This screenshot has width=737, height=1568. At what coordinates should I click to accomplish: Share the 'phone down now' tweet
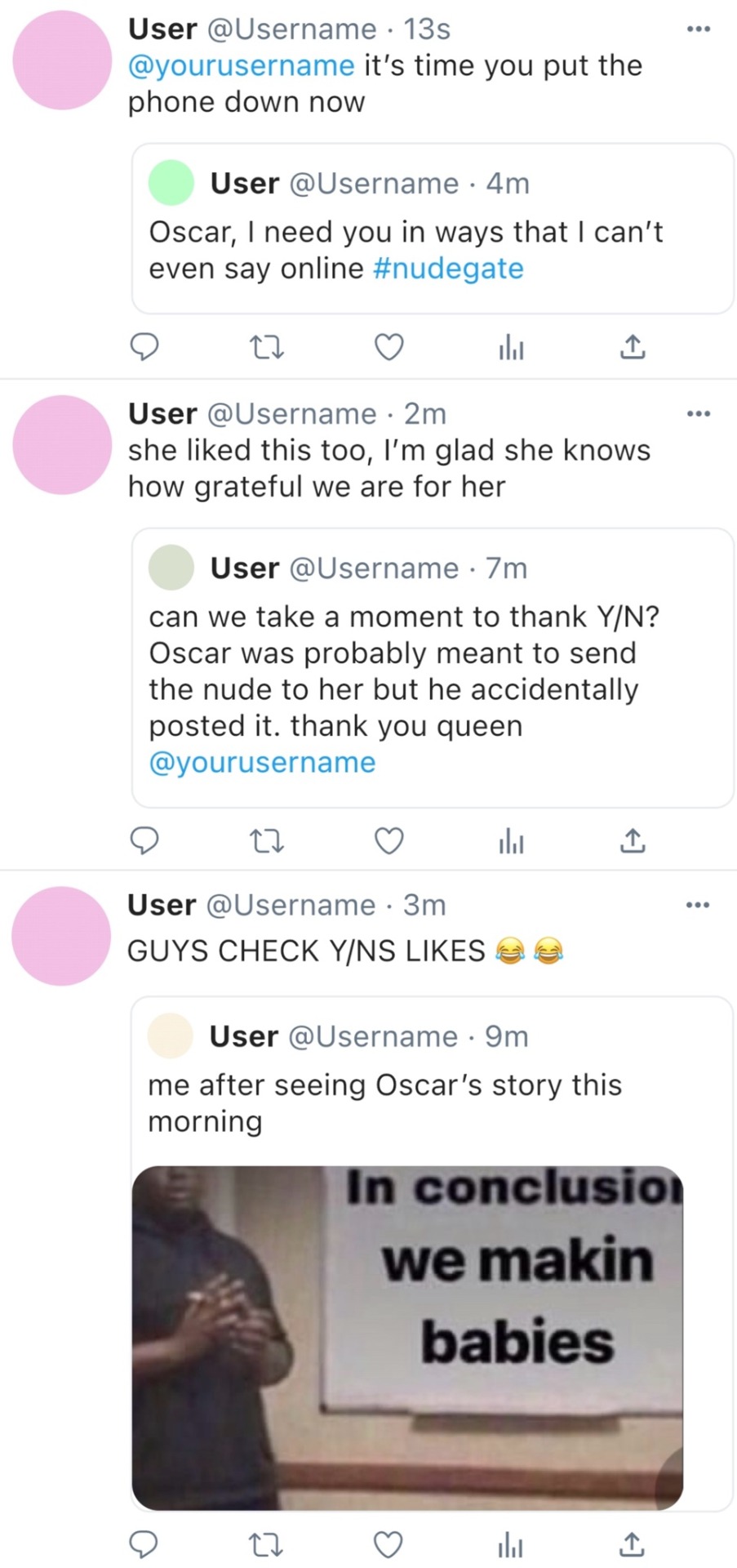tap(633, 348)
